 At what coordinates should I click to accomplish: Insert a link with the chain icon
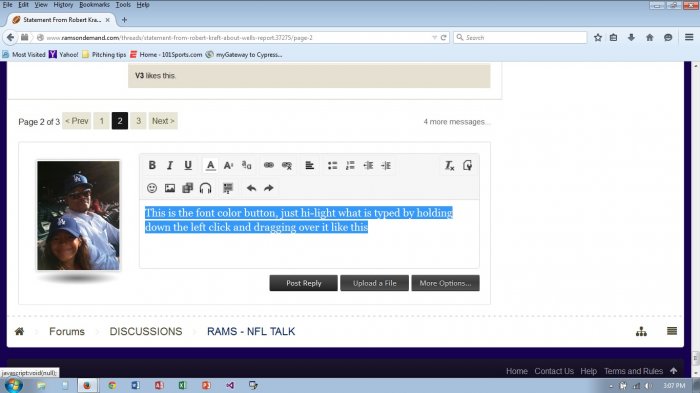pyautogui.click(x=268, y=165)
